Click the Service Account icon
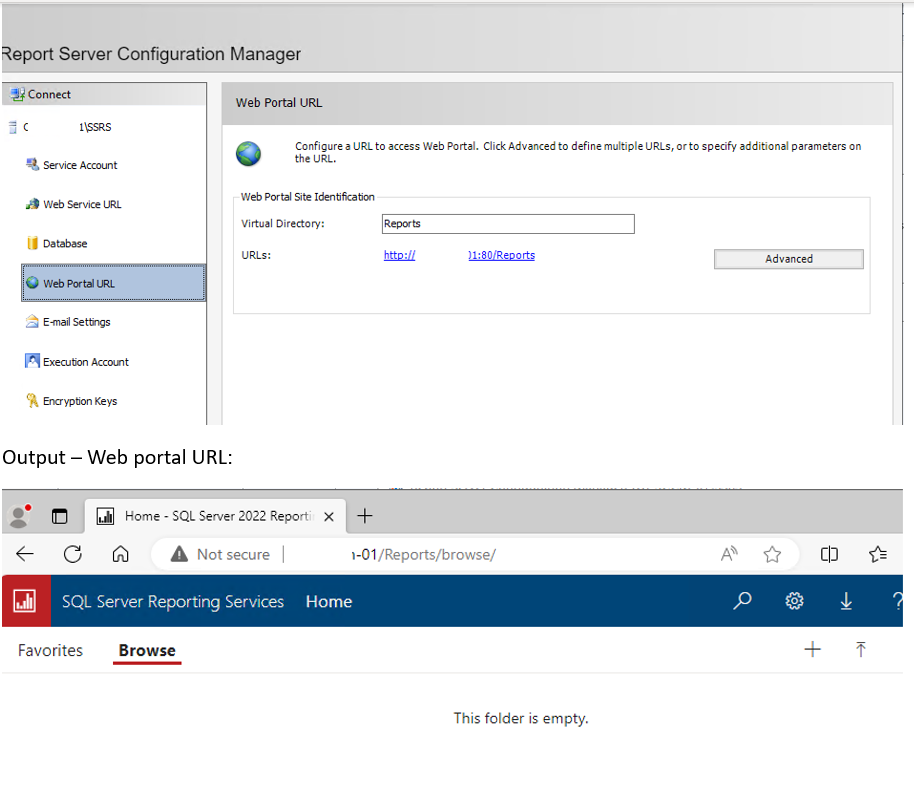This screenshot has height=798, width=914. 32,165
